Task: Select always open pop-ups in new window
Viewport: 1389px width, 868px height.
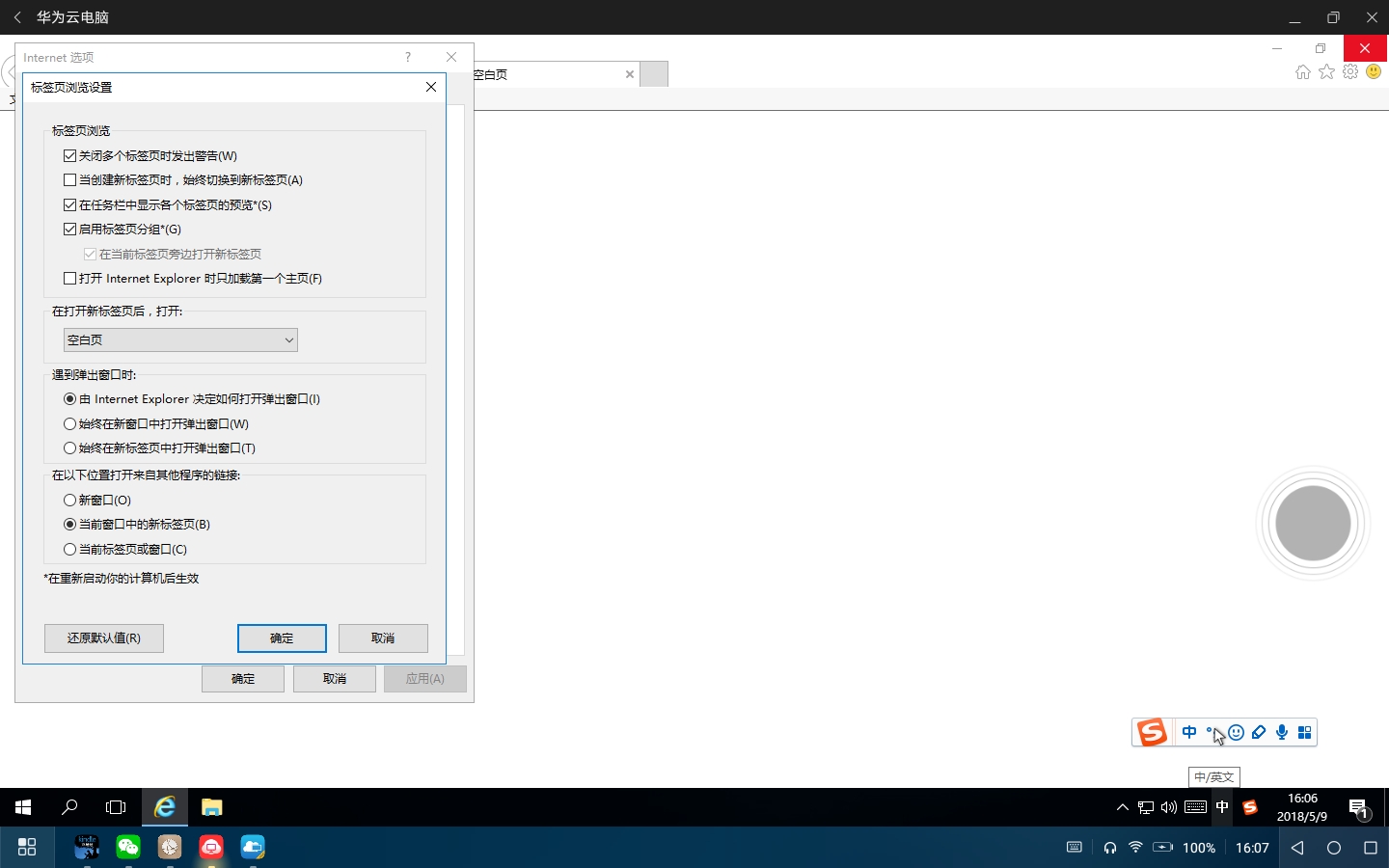Action: coord(155,424)
